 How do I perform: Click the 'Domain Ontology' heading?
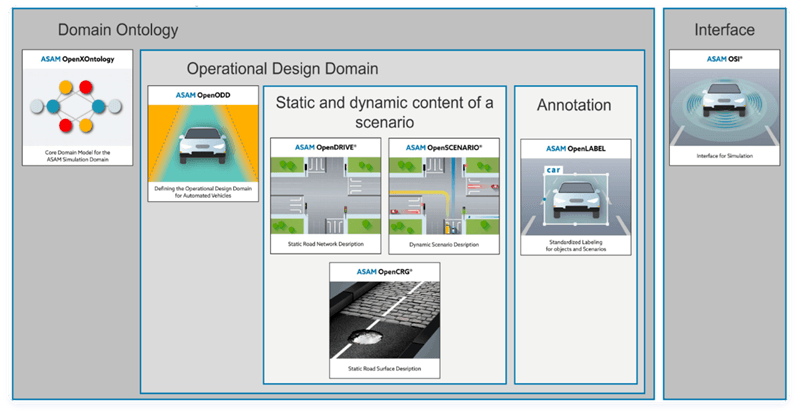118,30
